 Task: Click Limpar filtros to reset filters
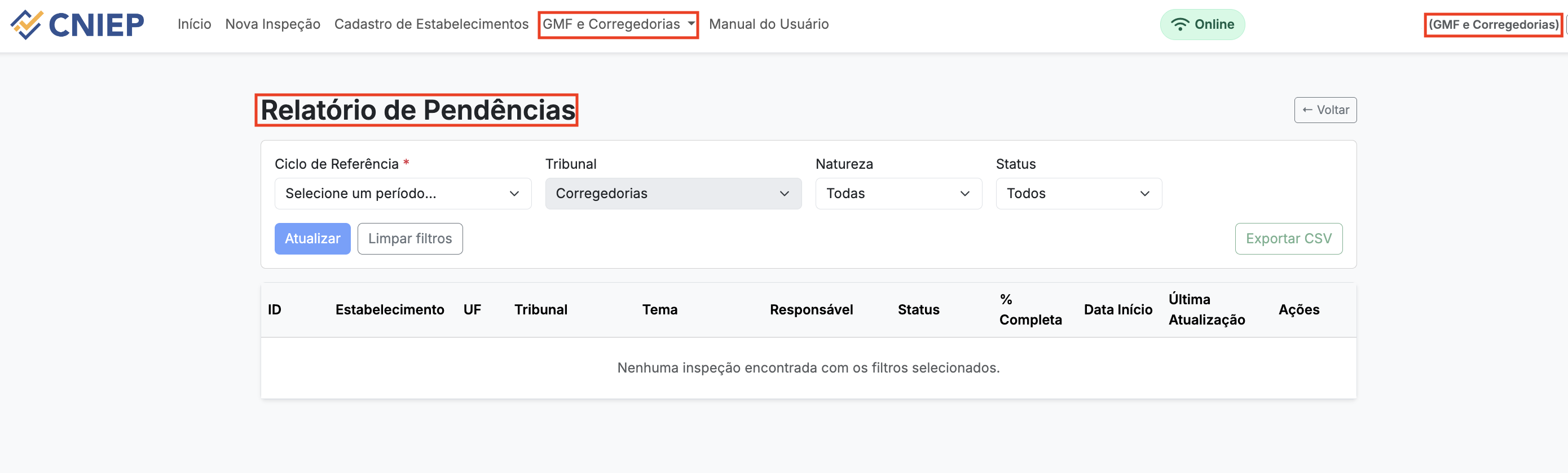tap(409, 238)
